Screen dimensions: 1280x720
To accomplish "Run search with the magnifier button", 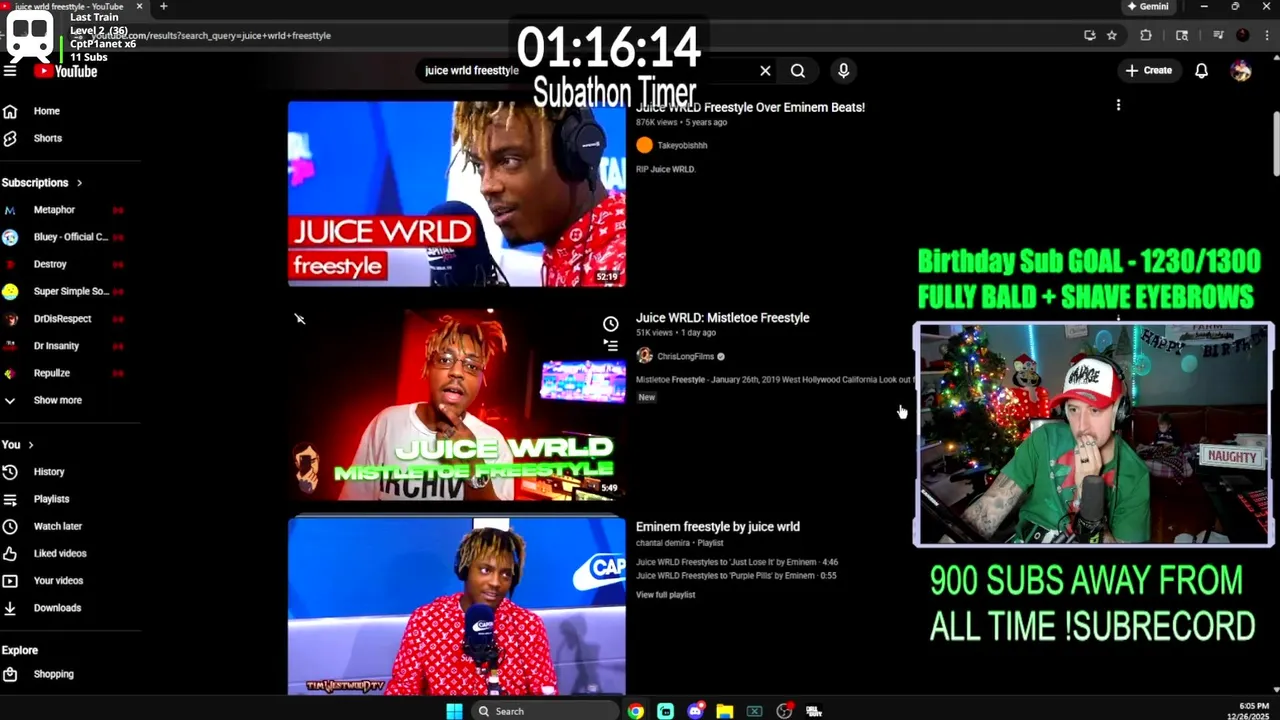I will coord(798,71).
